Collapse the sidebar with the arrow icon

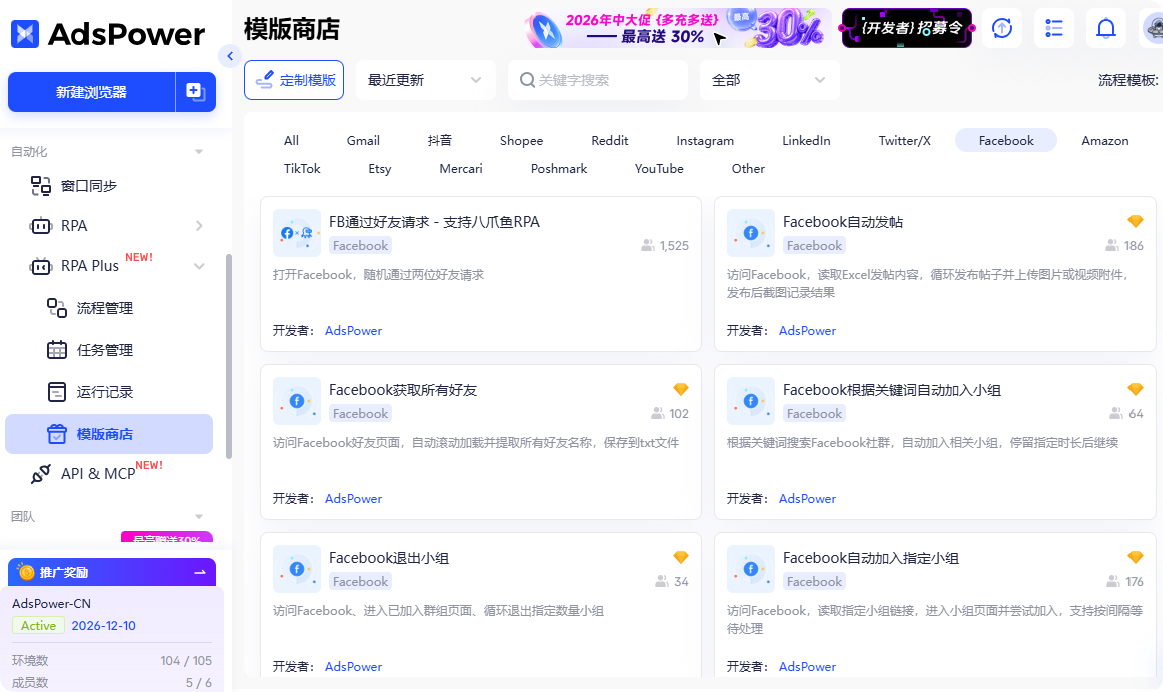tap(230, 56)
